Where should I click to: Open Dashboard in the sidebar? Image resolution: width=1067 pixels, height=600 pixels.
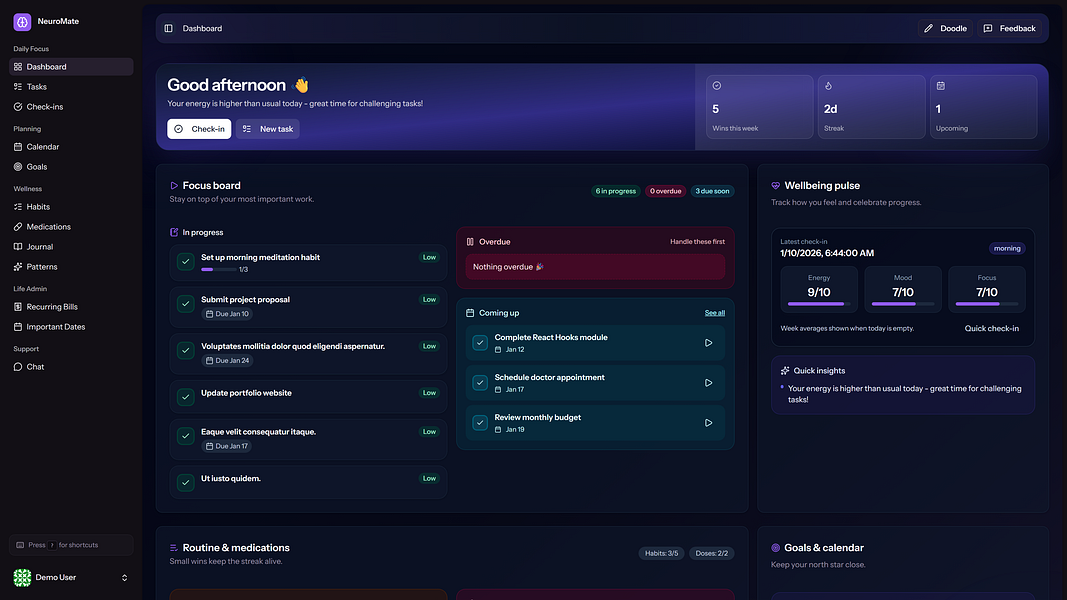pos(71,67)
